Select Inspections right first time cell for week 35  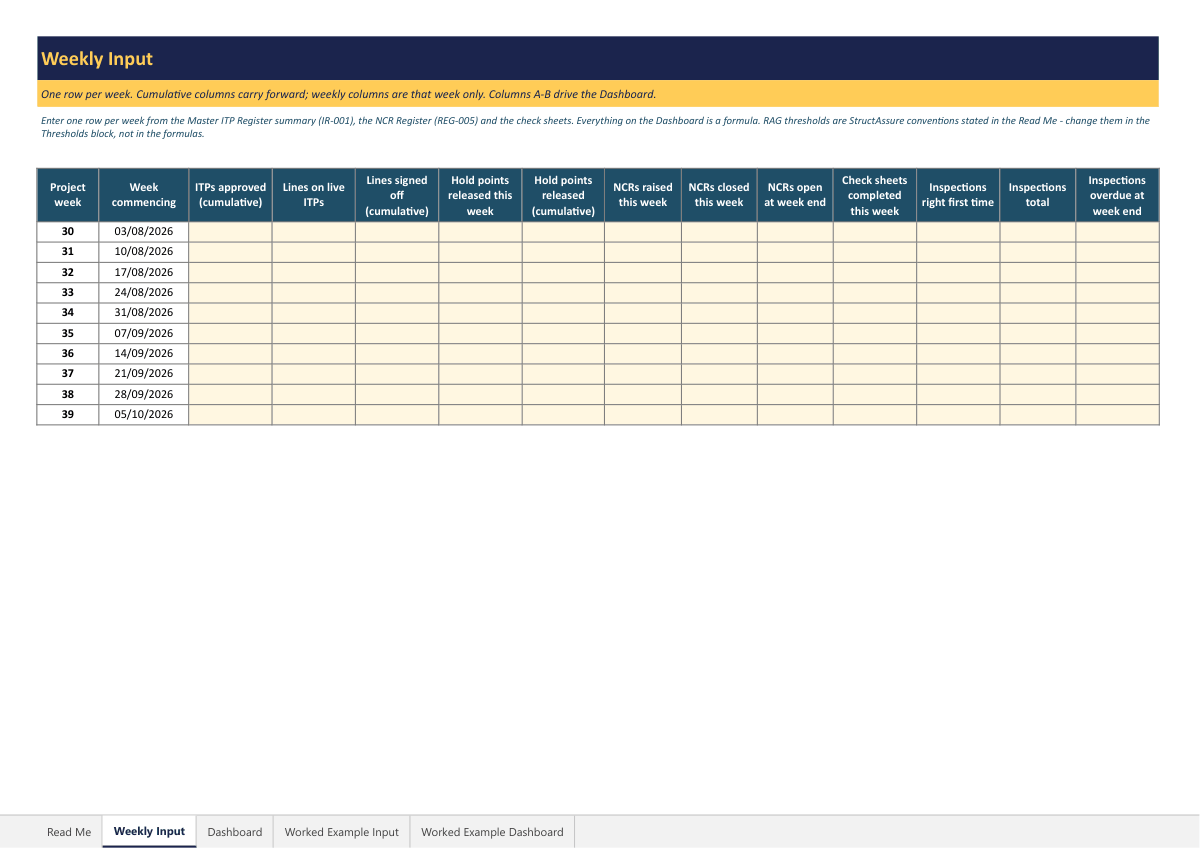click(958, 334)
